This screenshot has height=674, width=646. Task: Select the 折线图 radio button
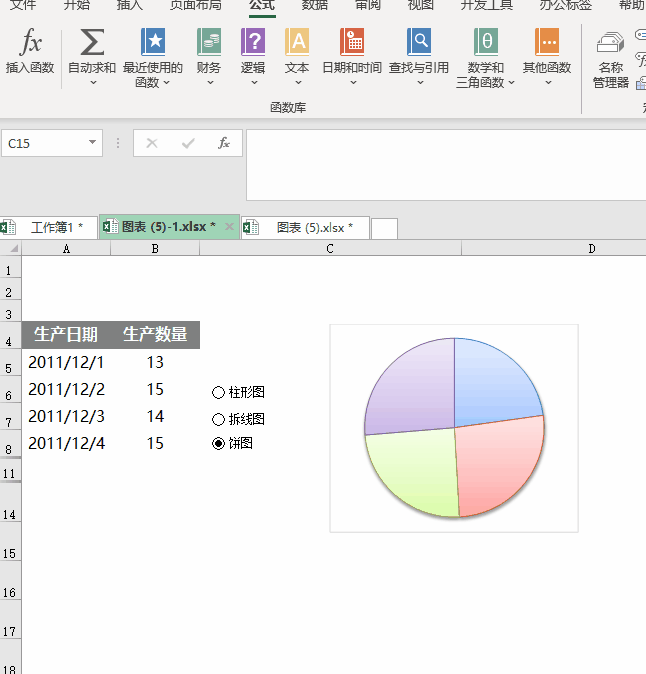(x=219, y=419)
